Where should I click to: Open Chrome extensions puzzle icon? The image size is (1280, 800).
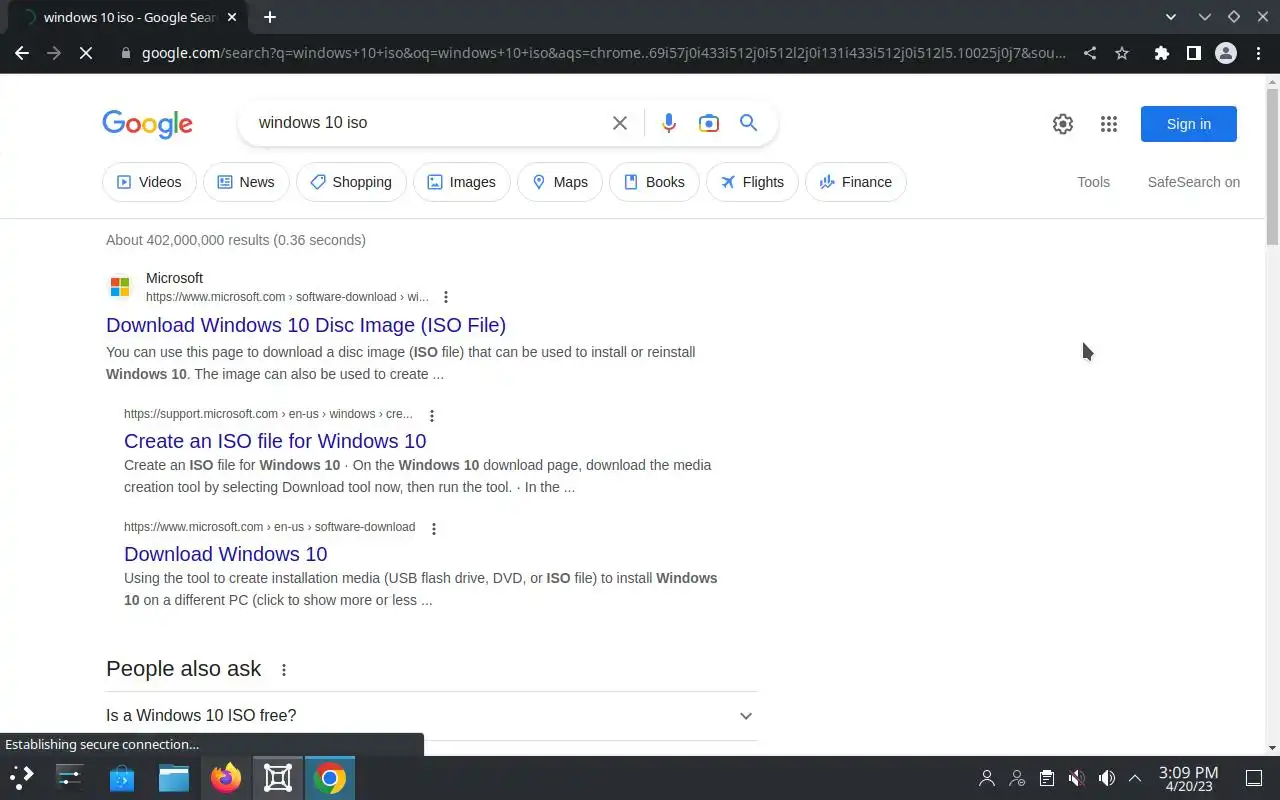[1161, 53]
